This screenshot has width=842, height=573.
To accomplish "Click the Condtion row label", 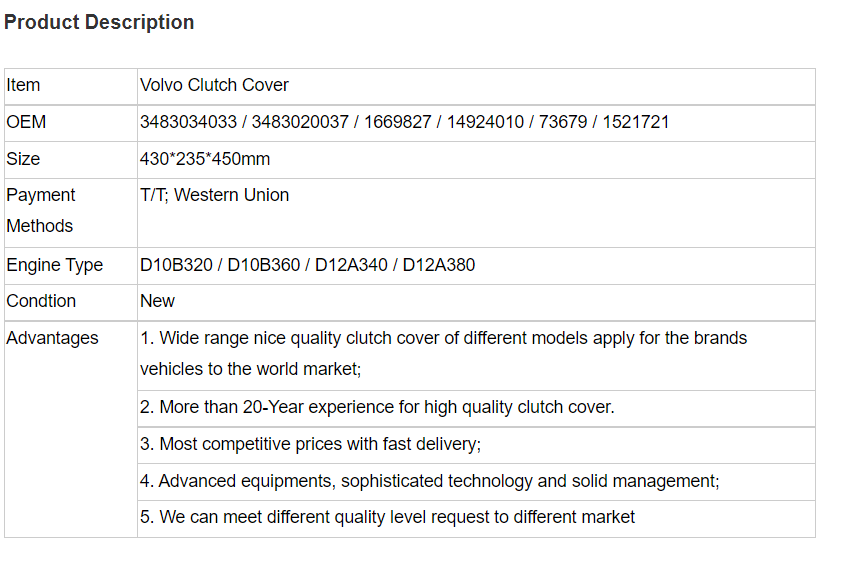I will click(41, 301).
